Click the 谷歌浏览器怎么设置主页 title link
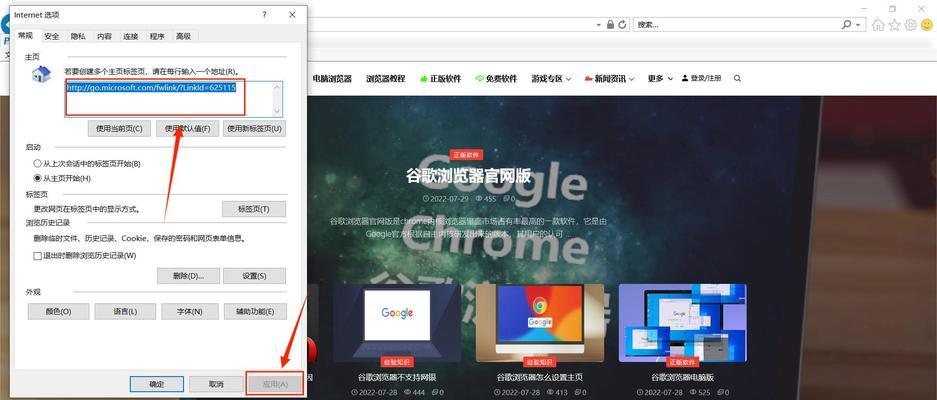937x400 pixels. coord(540,377)
